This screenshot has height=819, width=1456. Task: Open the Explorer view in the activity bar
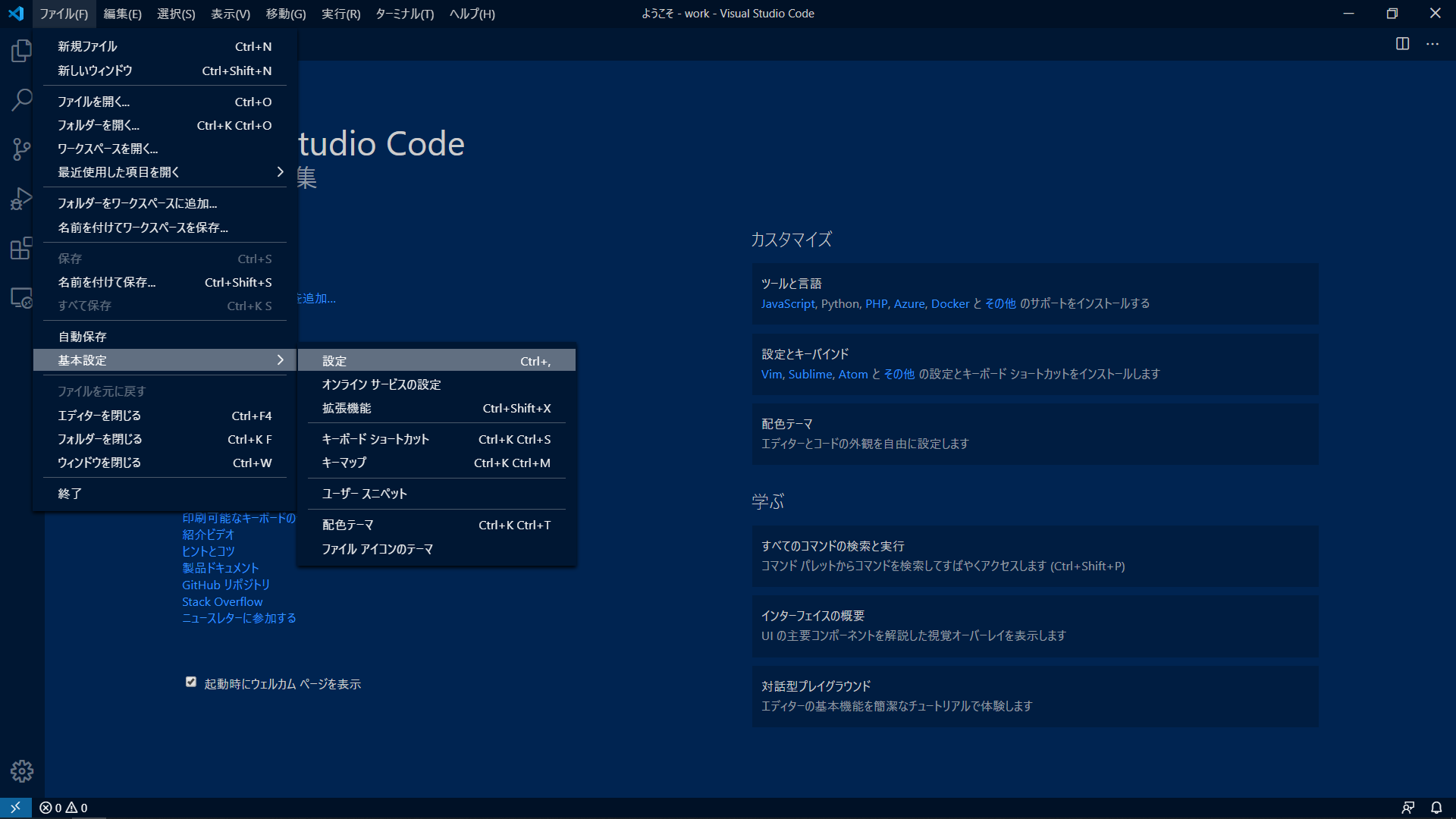21,50
